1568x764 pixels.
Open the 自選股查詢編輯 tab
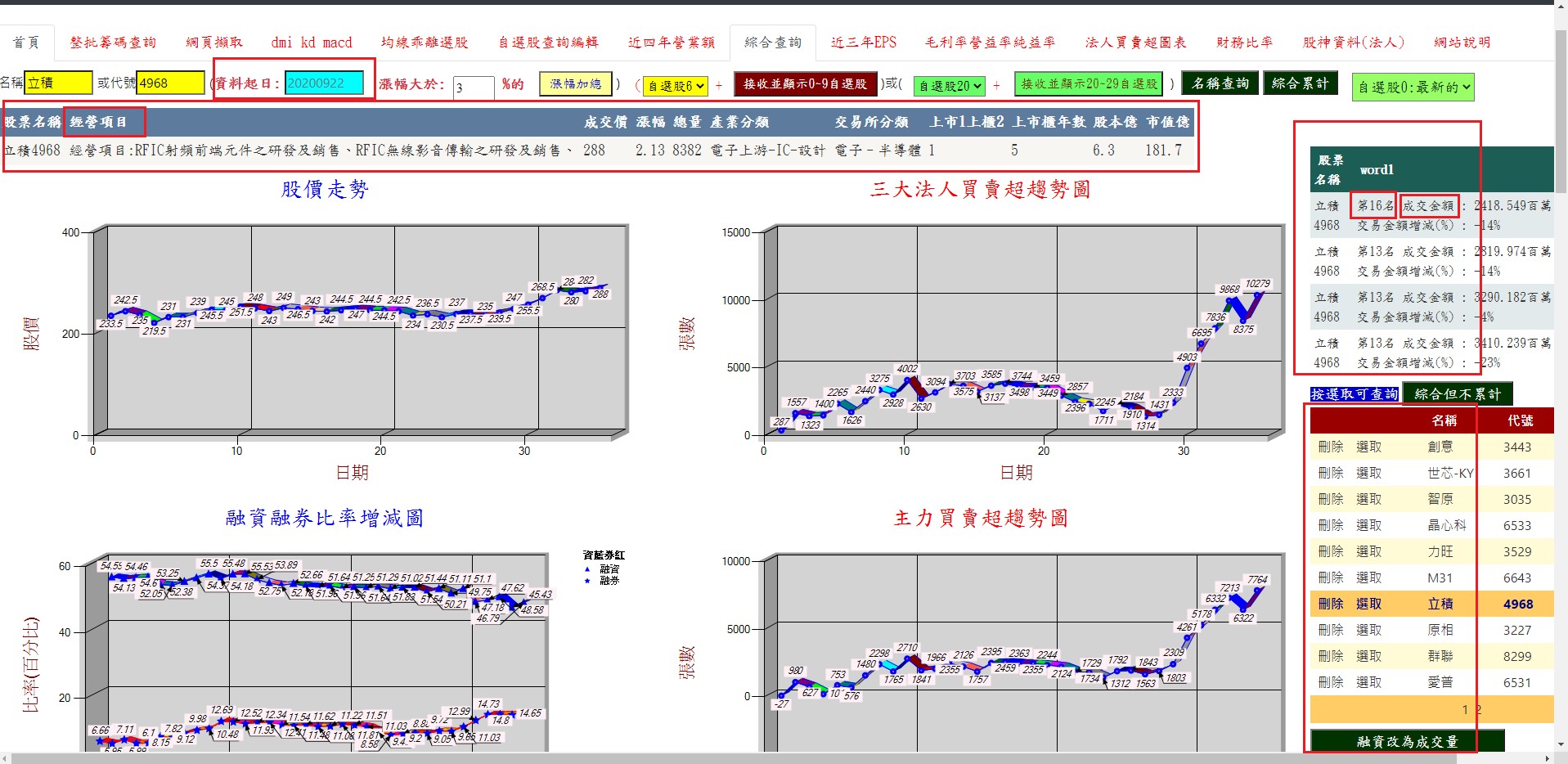[548, 43]
